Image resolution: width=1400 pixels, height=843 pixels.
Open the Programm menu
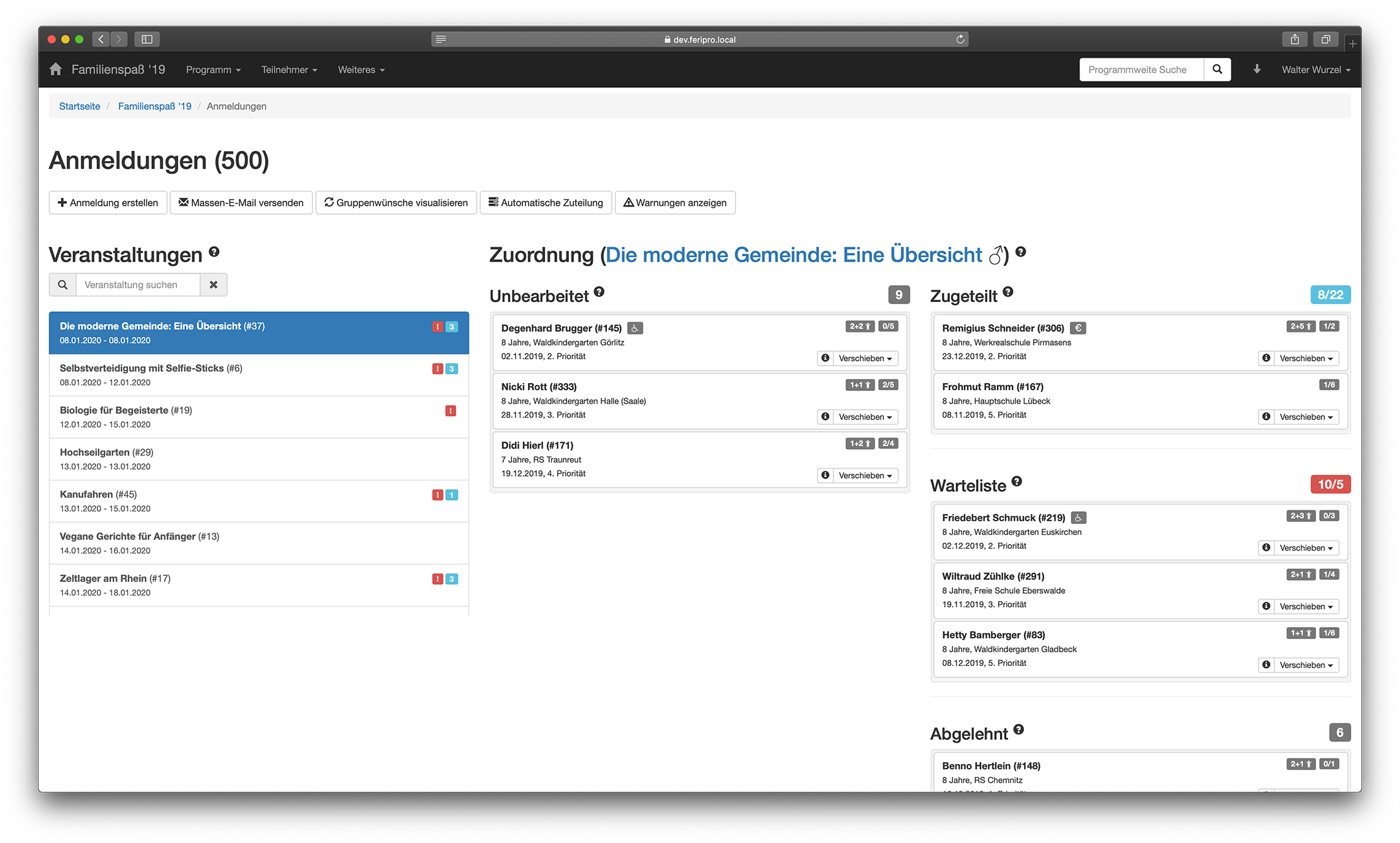click(x=213, y=70)
